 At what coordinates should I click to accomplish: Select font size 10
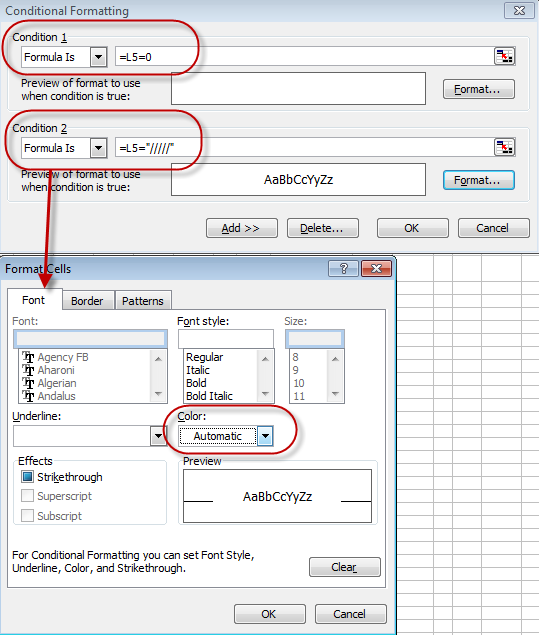[x=299, y=383]
